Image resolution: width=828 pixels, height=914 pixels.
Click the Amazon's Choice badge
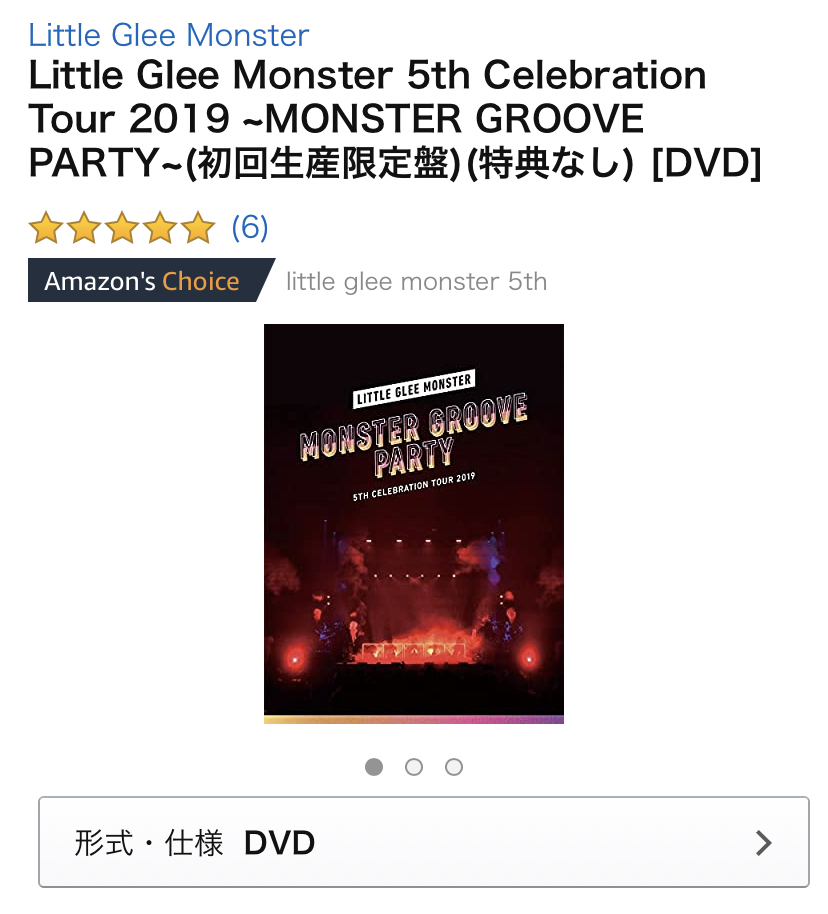[150, 280]
